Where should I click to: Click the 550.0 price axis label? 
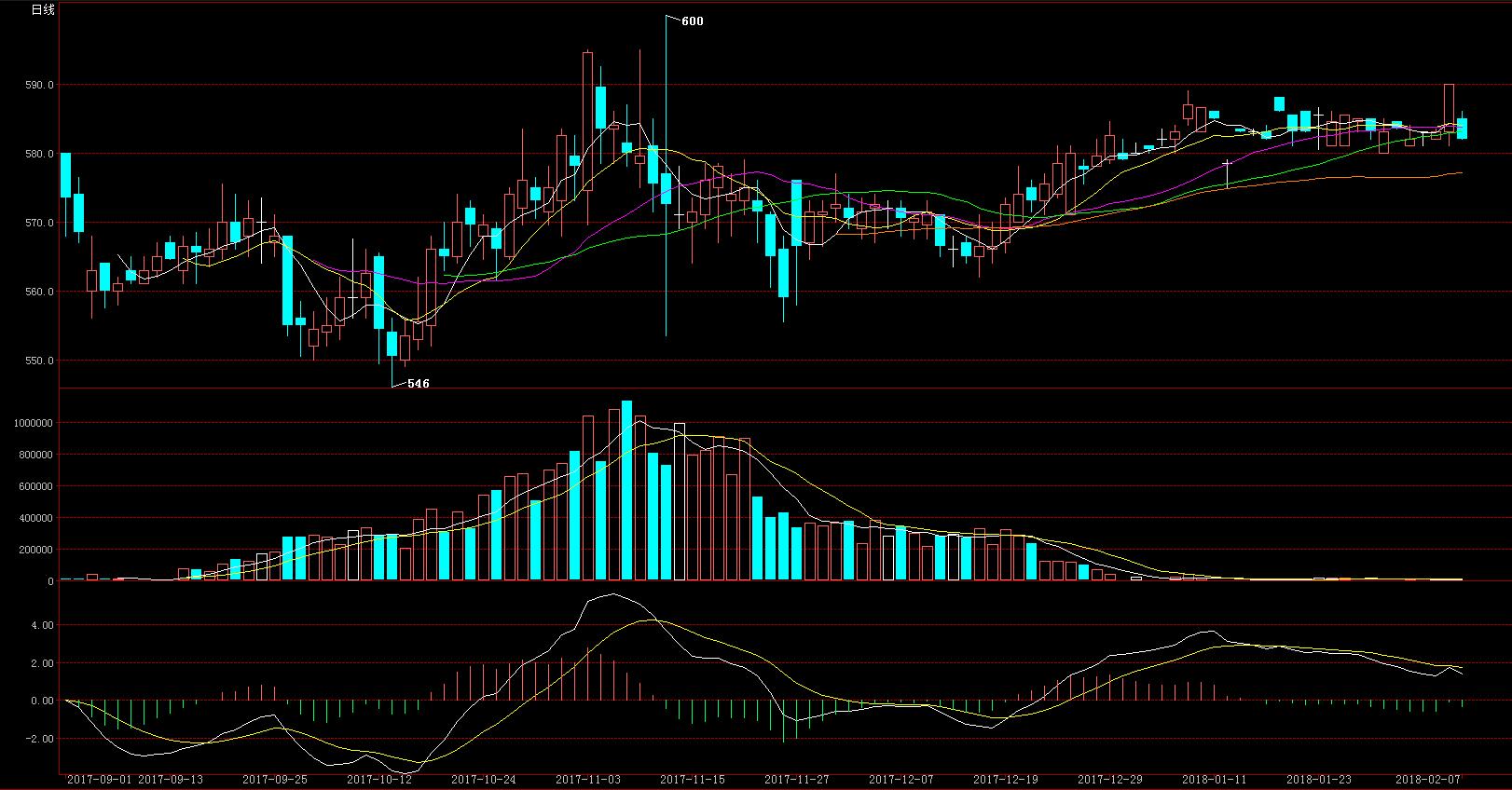tap(40, 361)
